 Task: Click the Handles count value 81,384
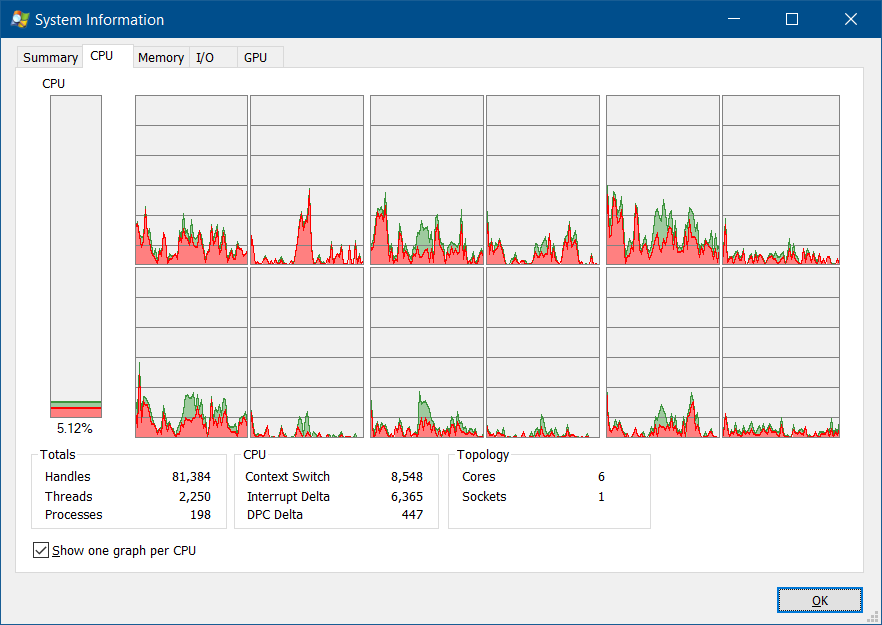(x=191, y=477)
